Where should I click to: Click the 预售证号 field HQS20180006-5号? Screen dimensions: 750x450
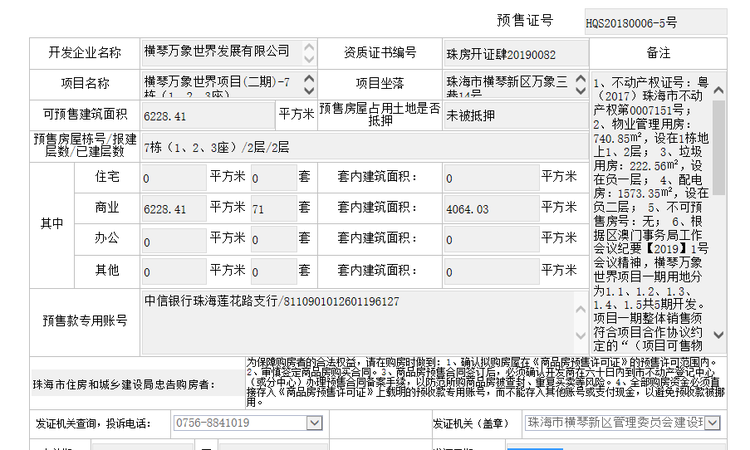tap(655, 22)
